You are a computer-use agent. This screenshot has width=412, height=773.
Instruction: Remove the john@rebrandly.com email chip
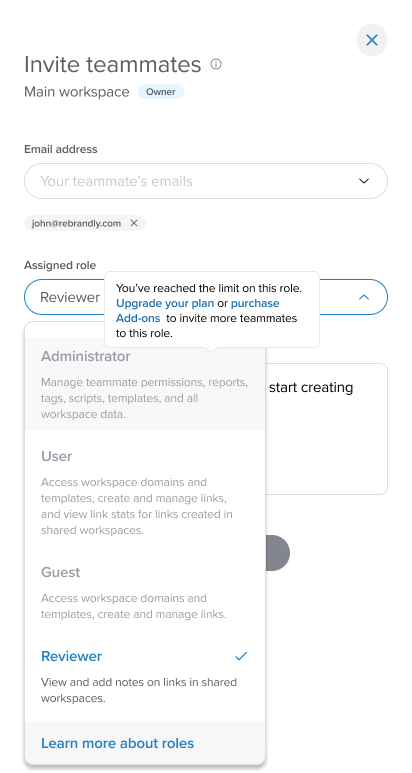coord(134,223)
